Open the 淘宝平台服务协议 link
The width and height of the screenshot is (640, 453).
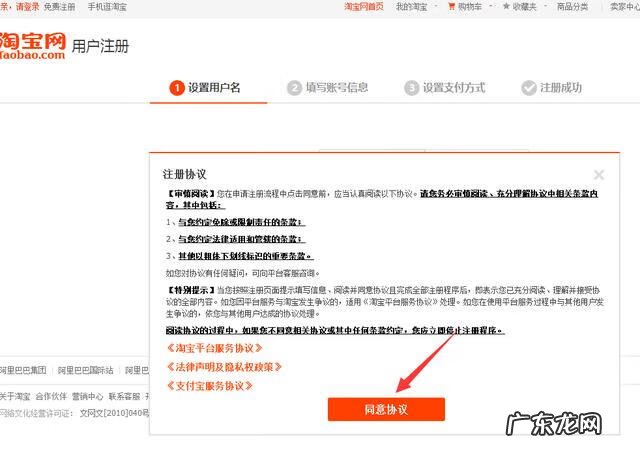(x=214, y=348)
